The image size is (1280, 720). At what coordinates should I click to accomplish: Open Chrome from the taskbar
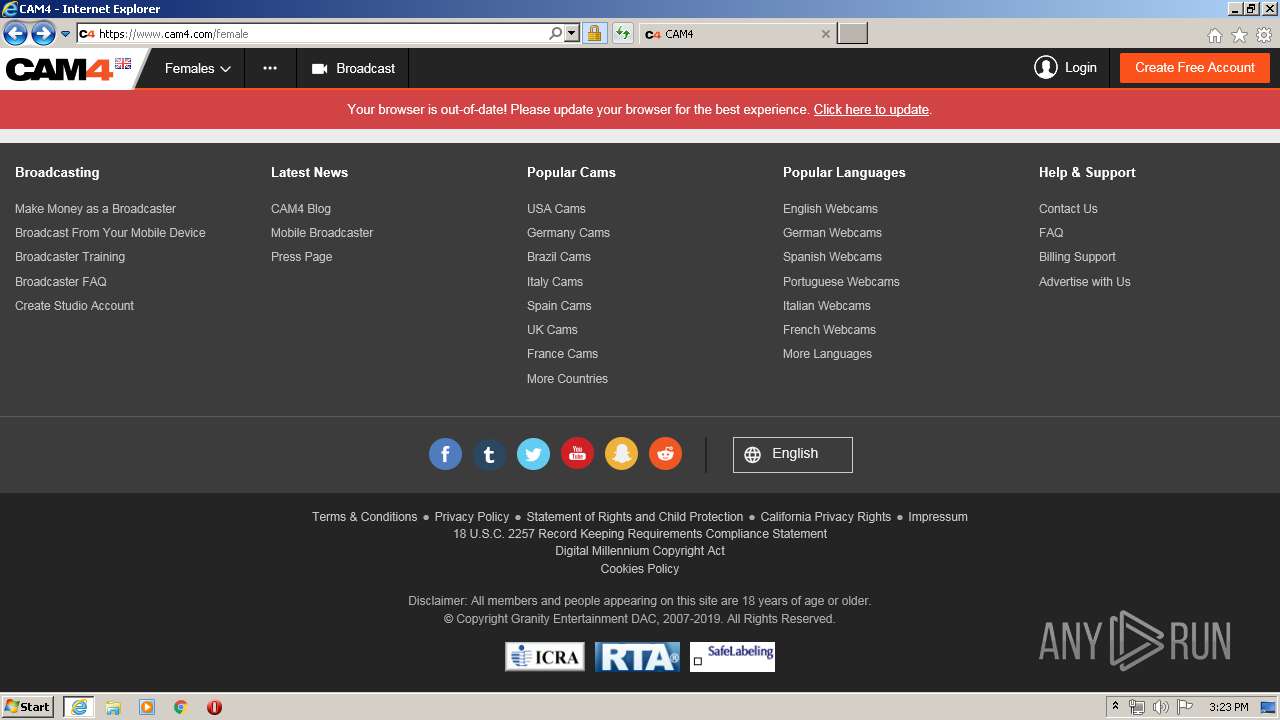(x=180, y=707)
